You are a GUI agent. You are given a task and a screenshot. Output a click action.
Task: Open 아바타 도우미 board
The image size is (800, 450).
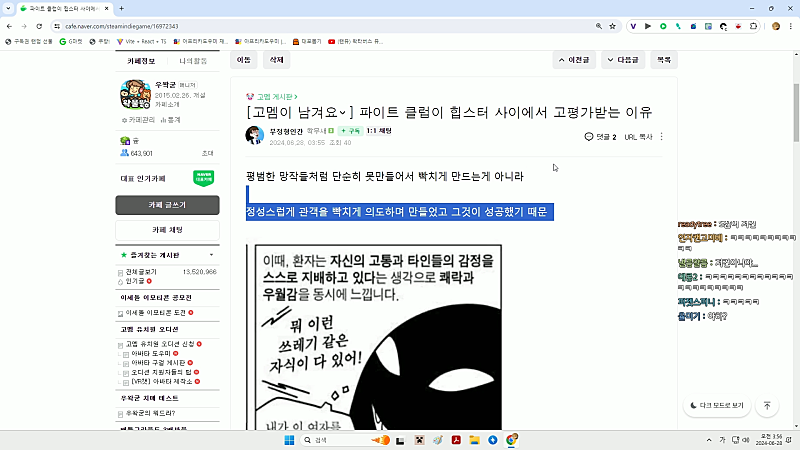151,354
